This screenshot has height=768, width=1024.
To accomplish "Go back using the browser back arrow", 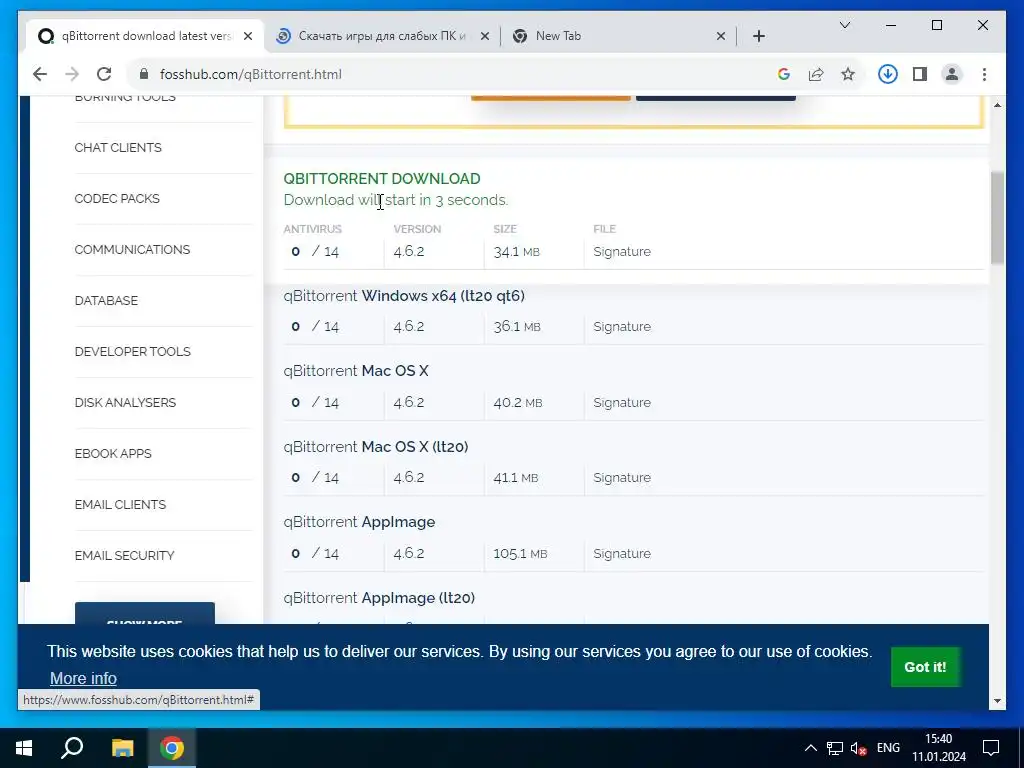I will point(40,74).
